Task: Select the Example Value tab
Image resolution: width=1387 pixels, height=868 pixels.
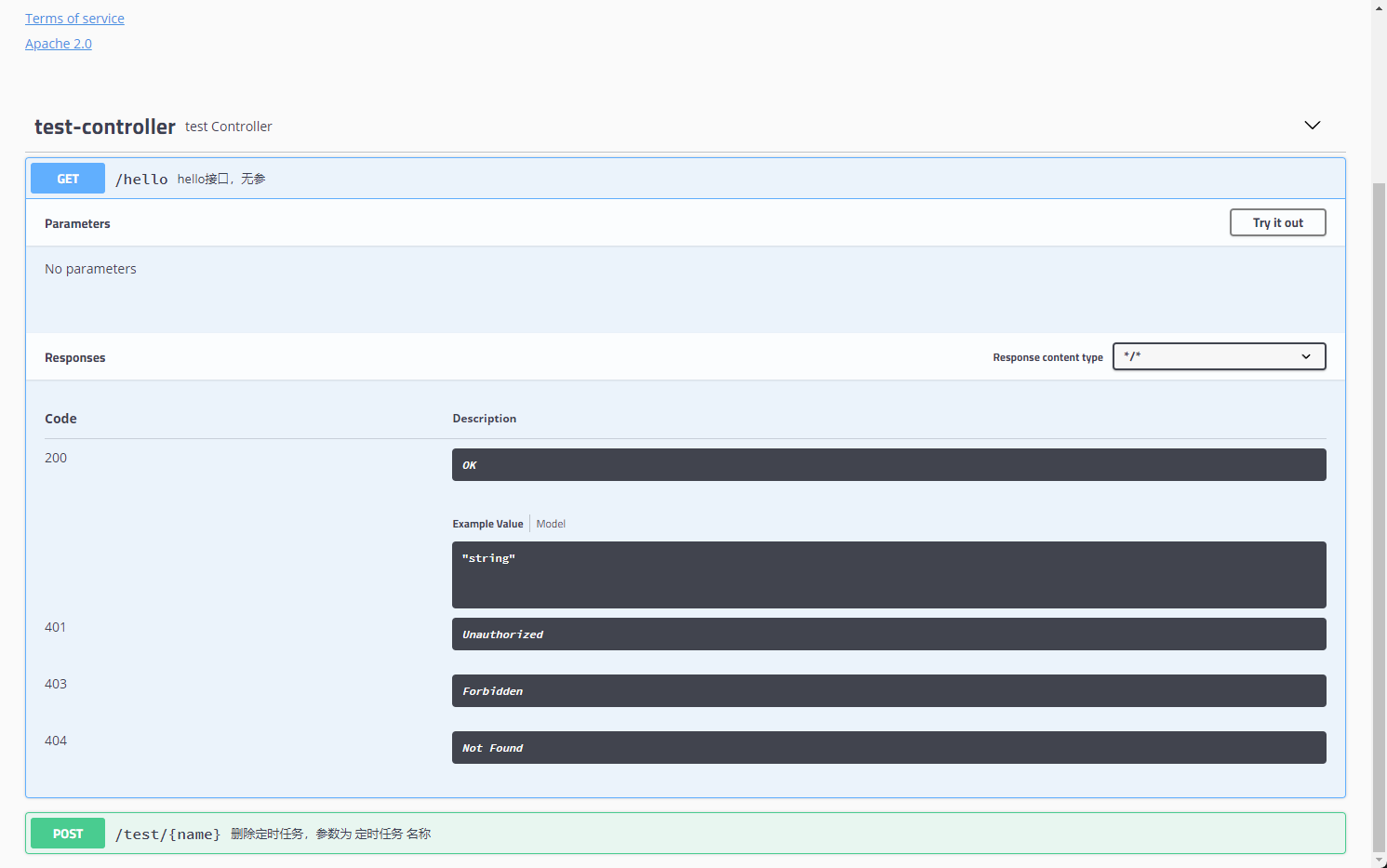Action: coord(487,523)
